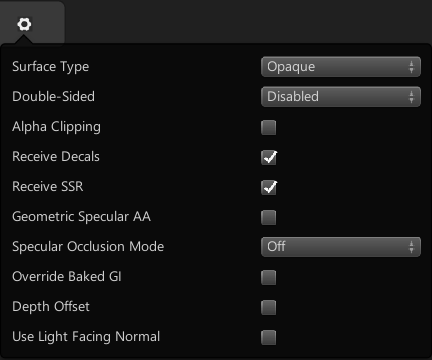Click the Specular Occlusion Mode label

pyautogui.click(x=88, y=247)
